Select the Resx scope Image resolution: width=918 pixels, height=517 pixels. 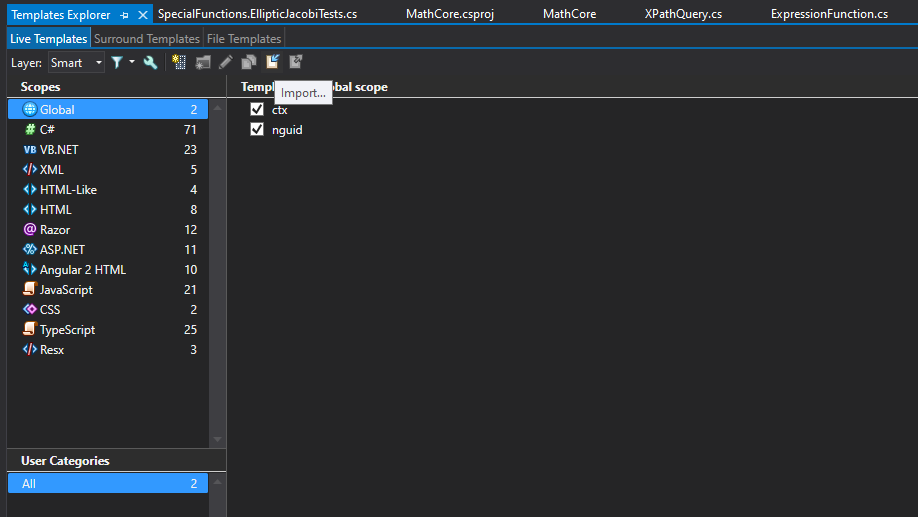coord(108,350)
